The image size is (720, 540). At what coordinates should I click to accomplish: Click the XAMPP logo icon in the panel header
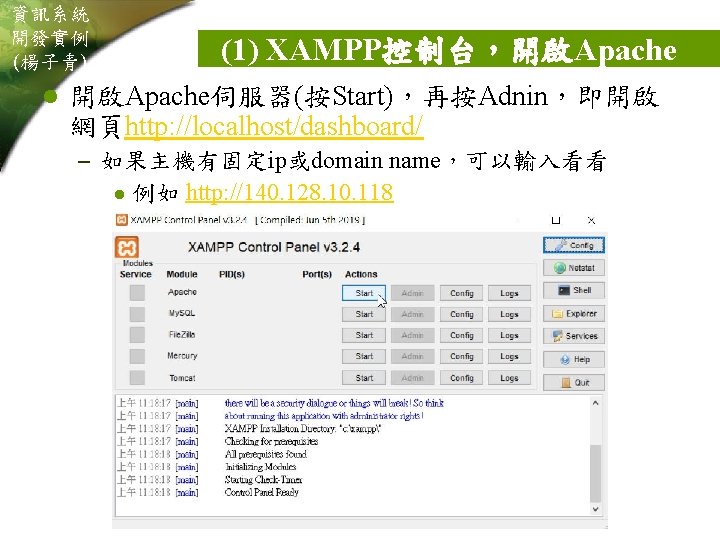[127, 247]
